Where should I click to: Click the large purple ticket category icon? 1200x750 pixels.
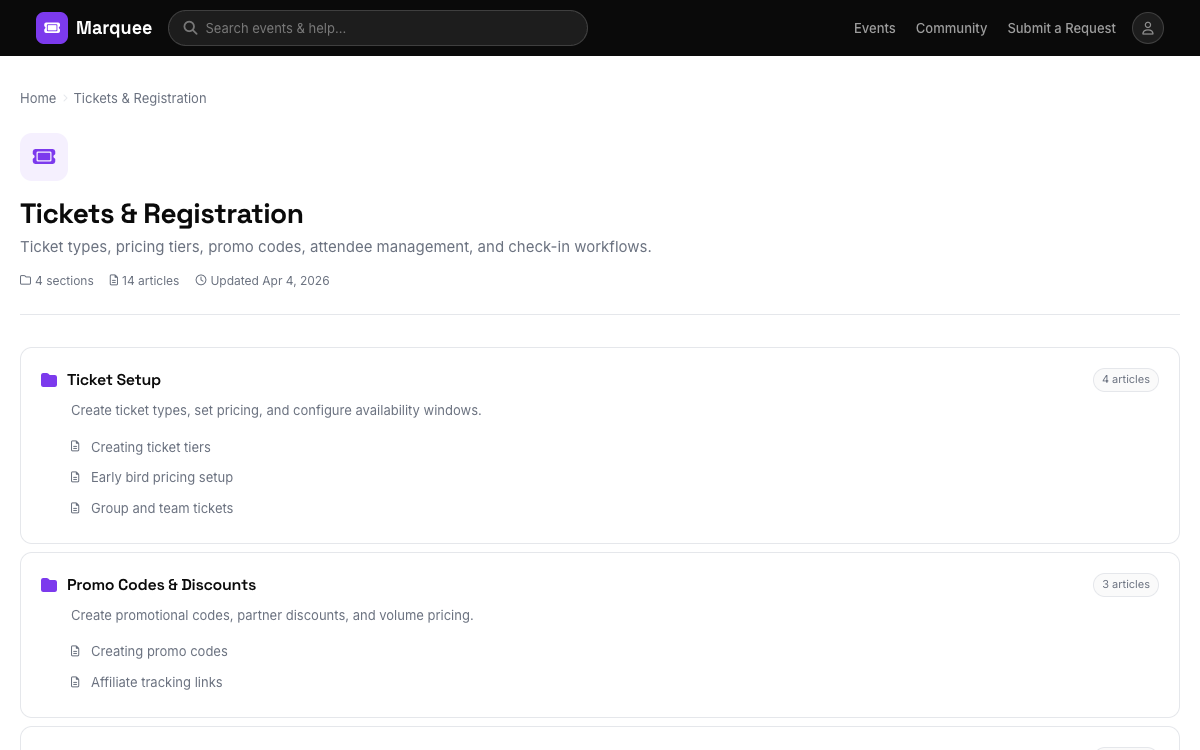(44, 157)
